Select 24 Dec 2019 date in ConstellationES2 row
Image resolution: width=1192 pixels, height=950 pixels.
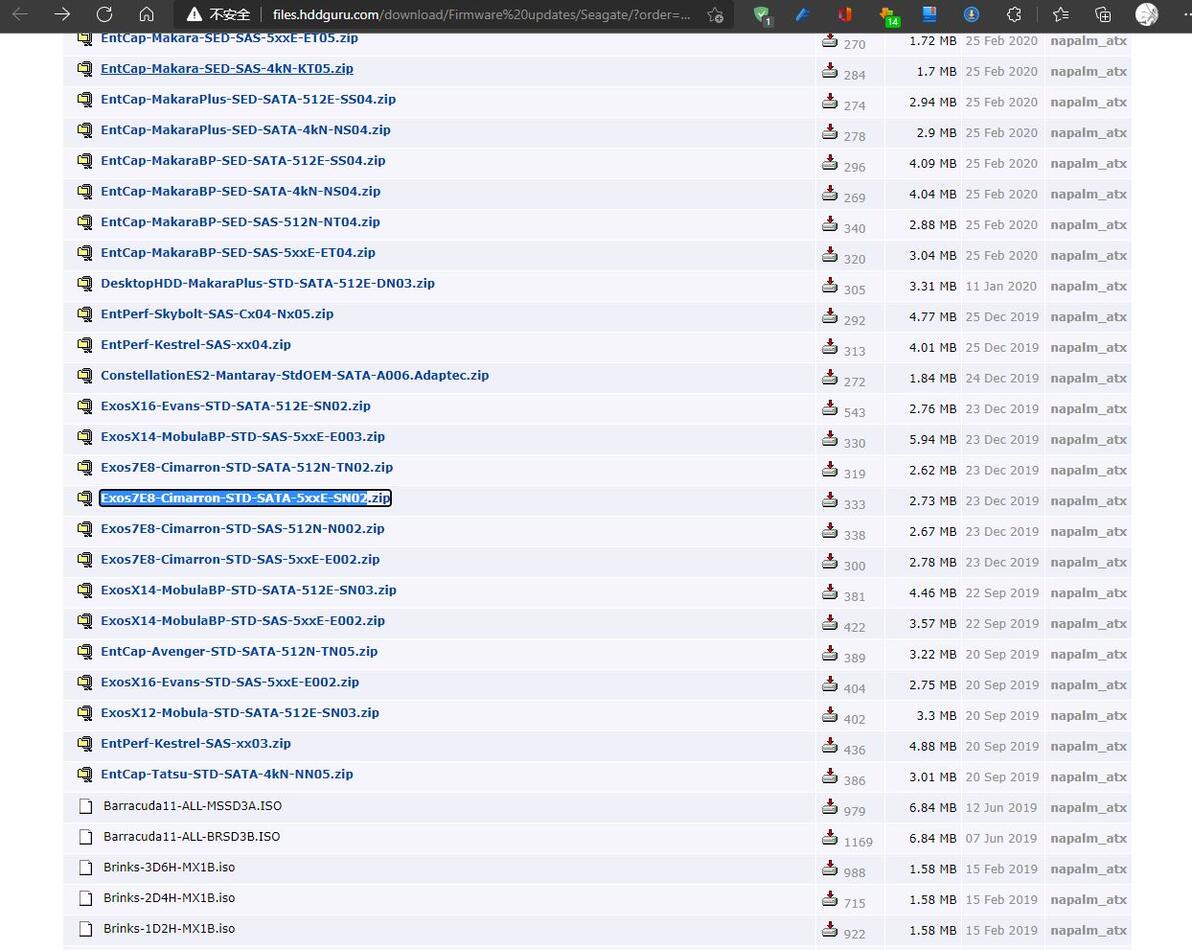click(x=1002, y=378)
